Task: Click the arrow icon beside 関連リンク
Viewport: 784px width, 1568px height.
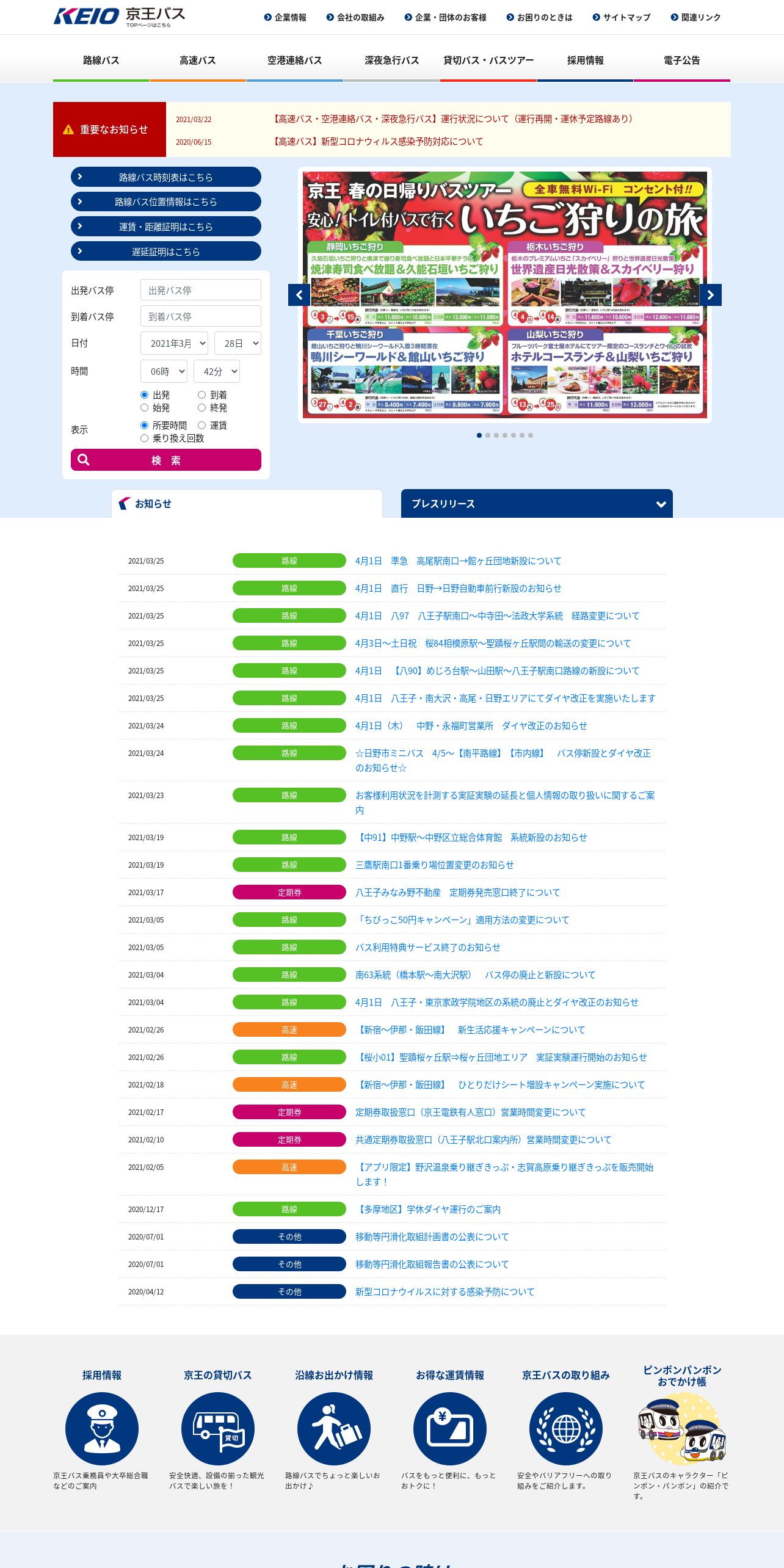Action: (x=674, y=17)
